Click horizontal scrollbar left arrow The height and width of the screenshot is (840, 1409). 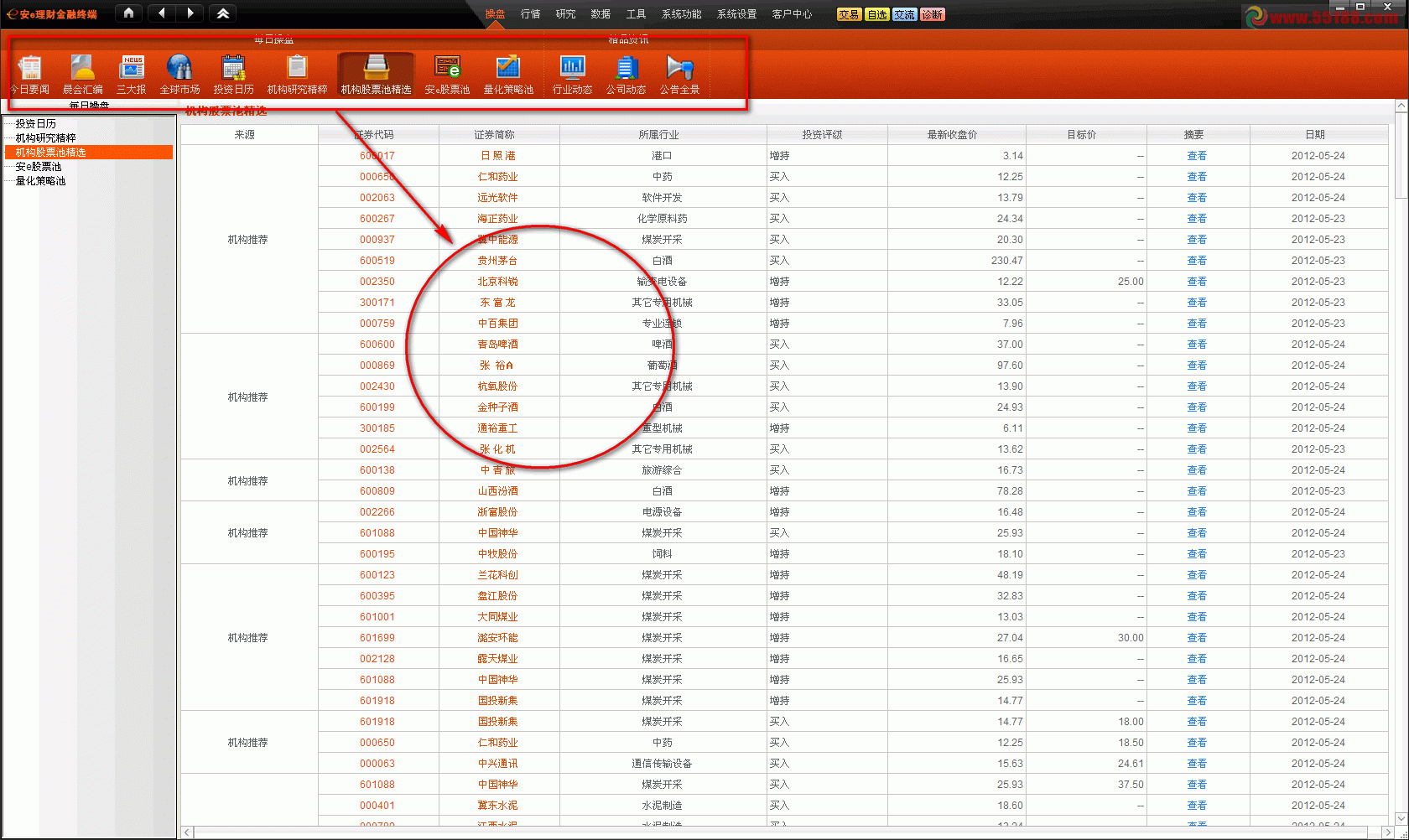pyautogui.click(x=188, y=832)
